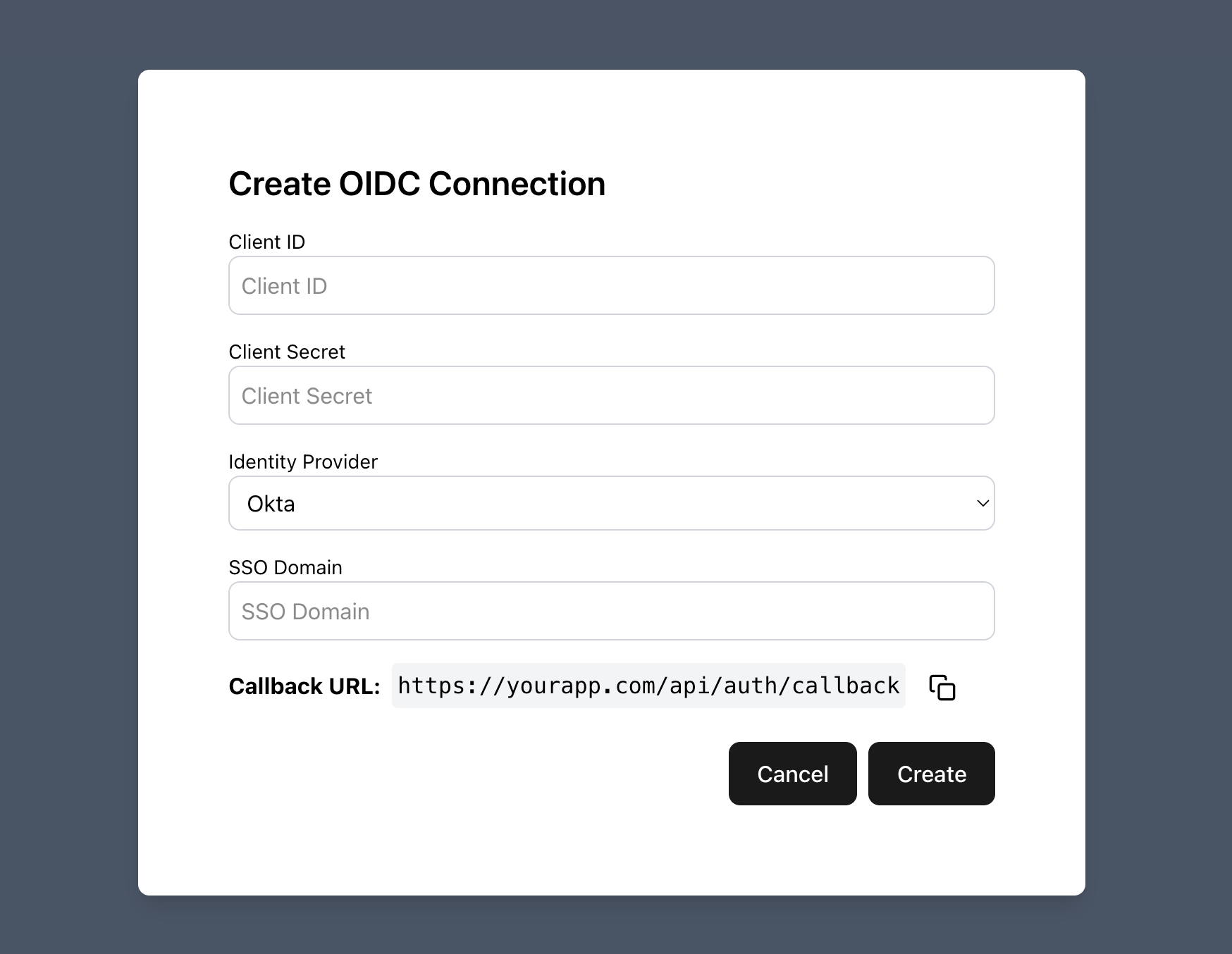Screen dimensions: 1232x954
Task: Click the Create OIDC Connection title
Action: point(416,183)
